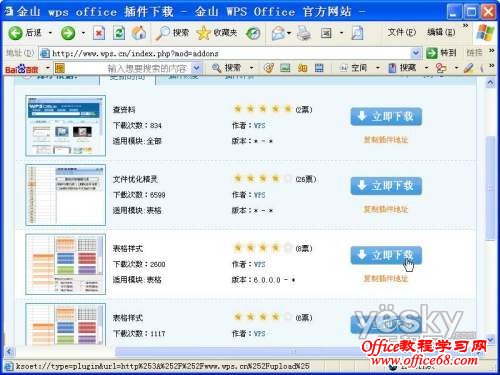Download the 查资料 plugin via 立即下载
500x375 pixels.
click(386, 117)
